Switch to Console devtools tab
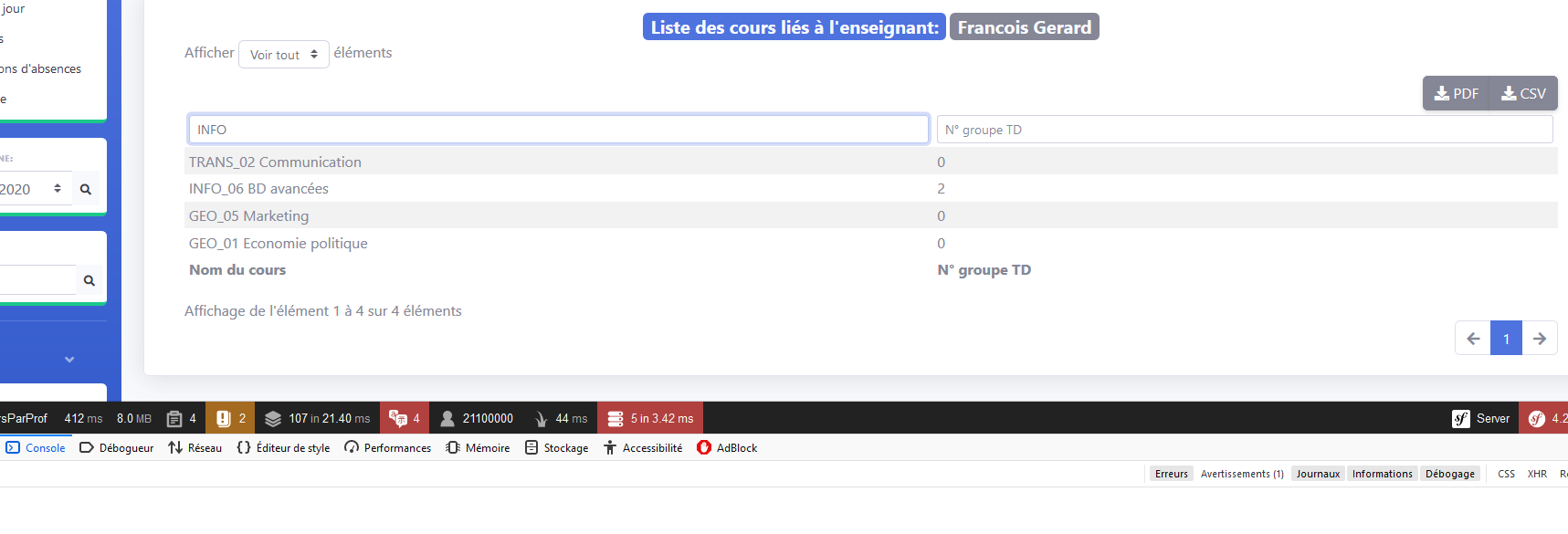Image resolution: width=1568 pixels, height=534 pixels. click(36, 448)
